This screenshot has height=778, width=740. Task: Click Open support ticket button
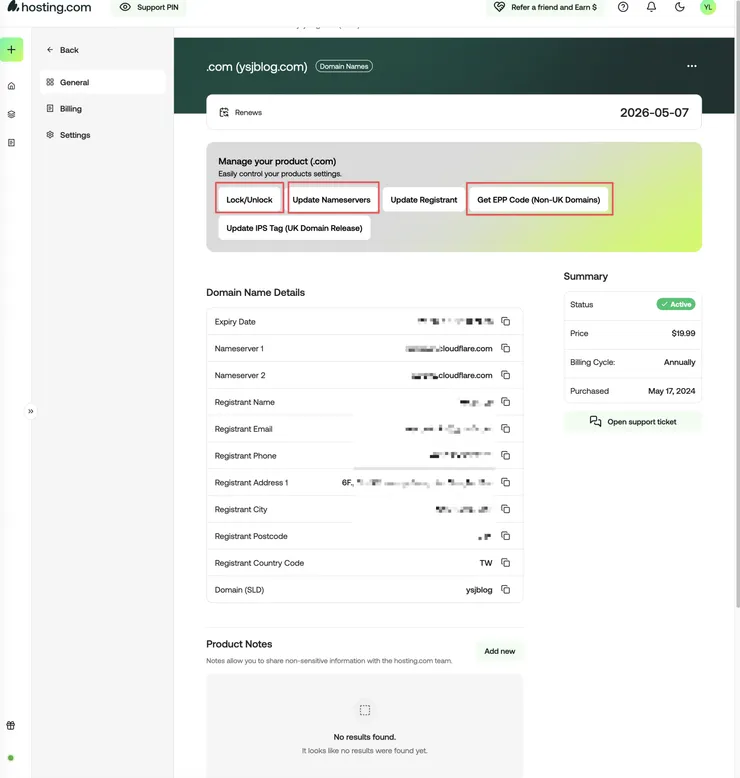click(633, 422)
